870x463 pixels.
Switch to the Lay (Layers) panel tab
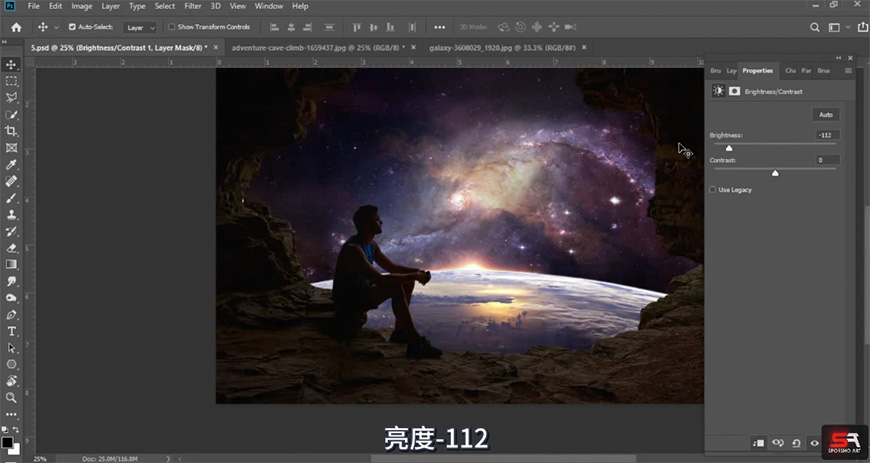pos(731,71)
